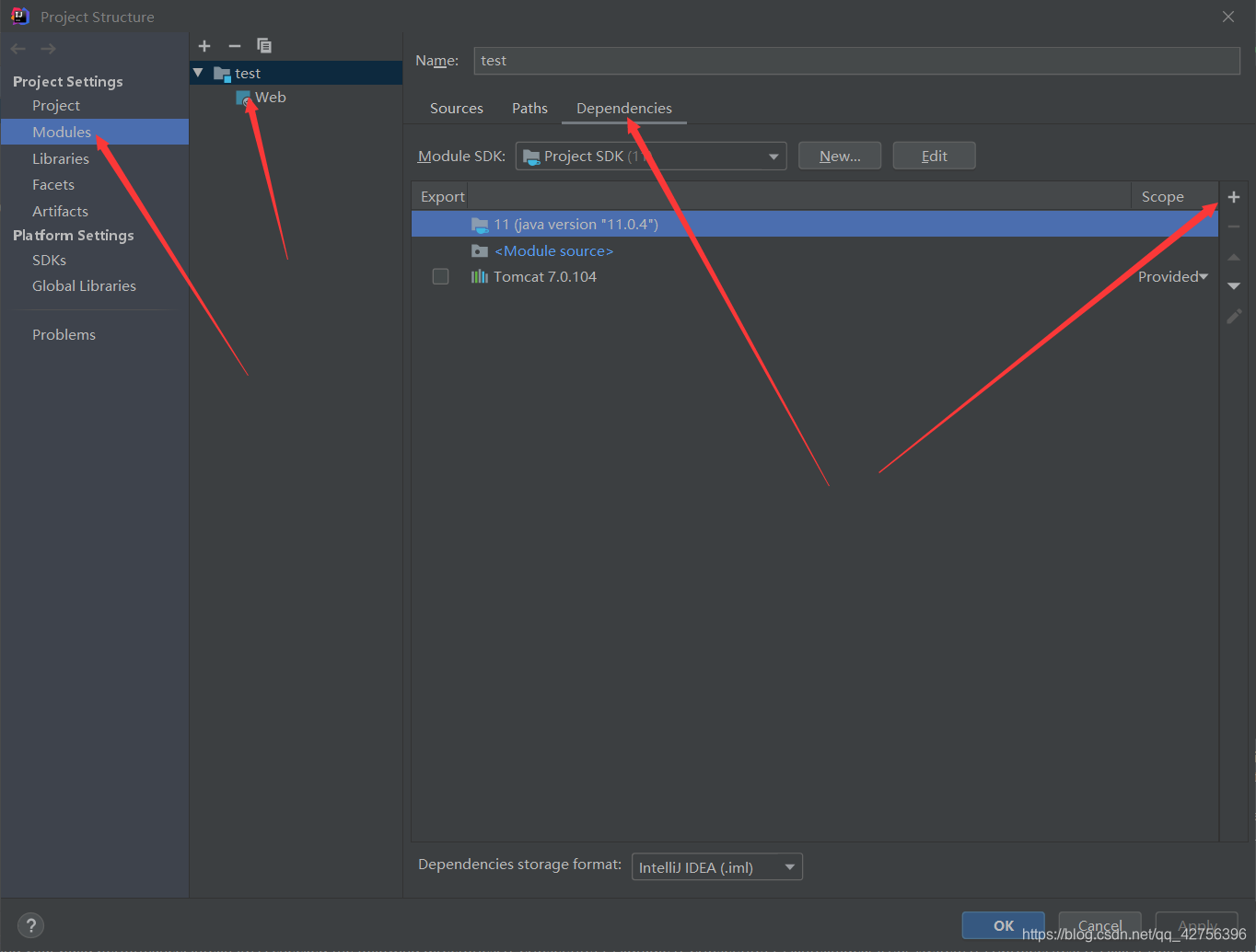Select the <Module source> row

[x=815, y=251]
